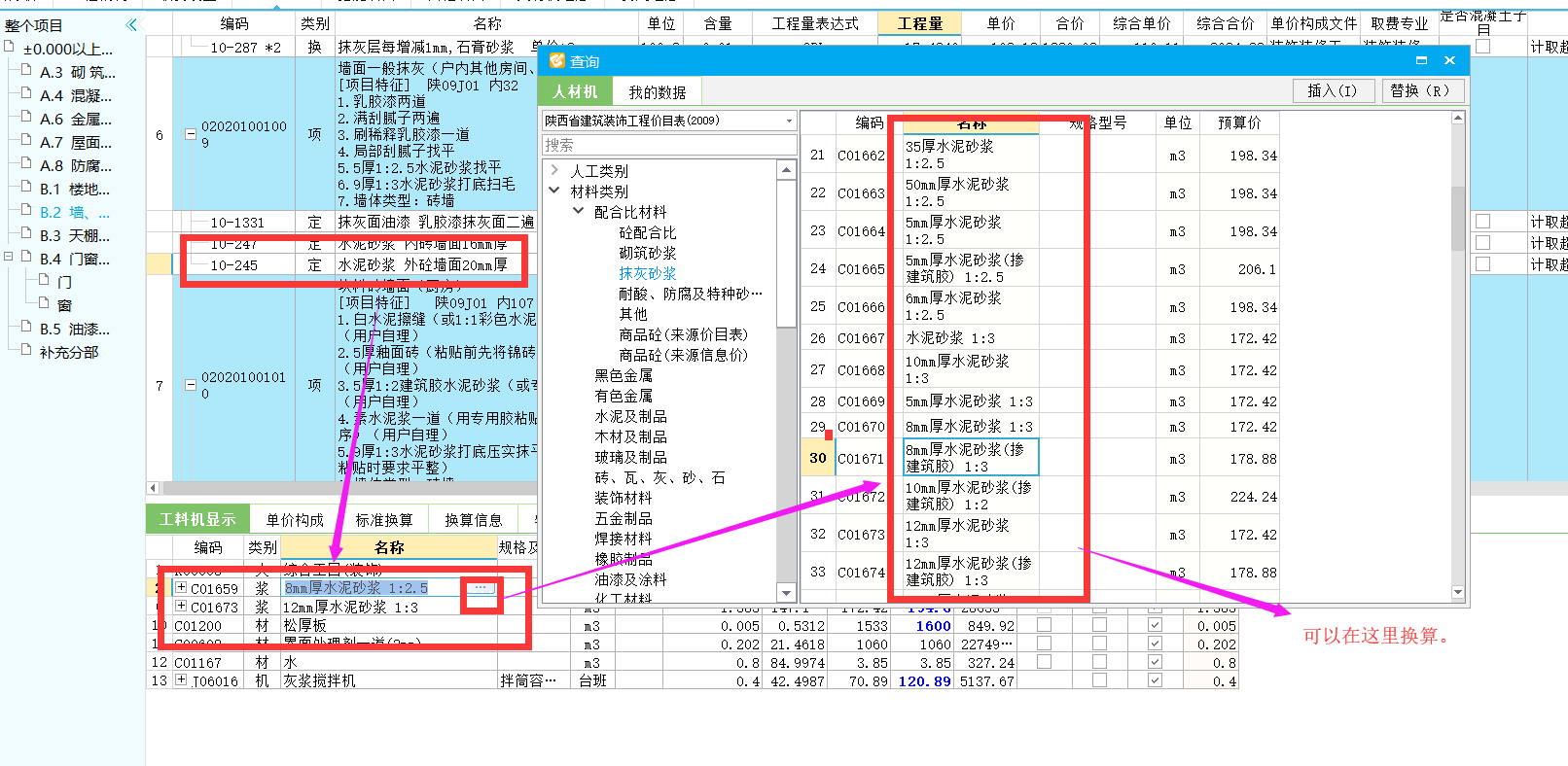Toggle the checked box in 水 row
This screenshot has width=1568, height=766.
pyautogui.click(x=1155, y=662)
